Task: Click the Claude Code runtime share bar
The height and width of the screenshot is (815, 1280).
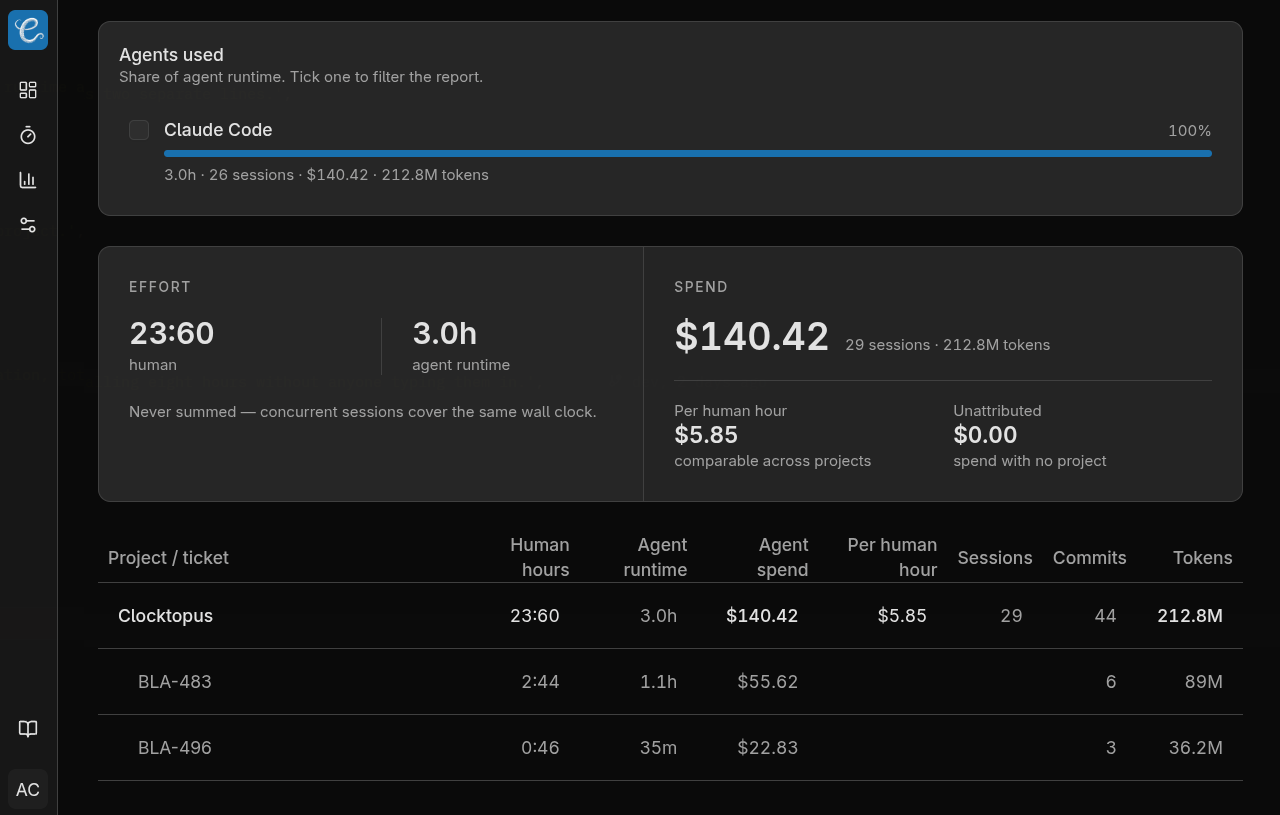Action: 688,153
